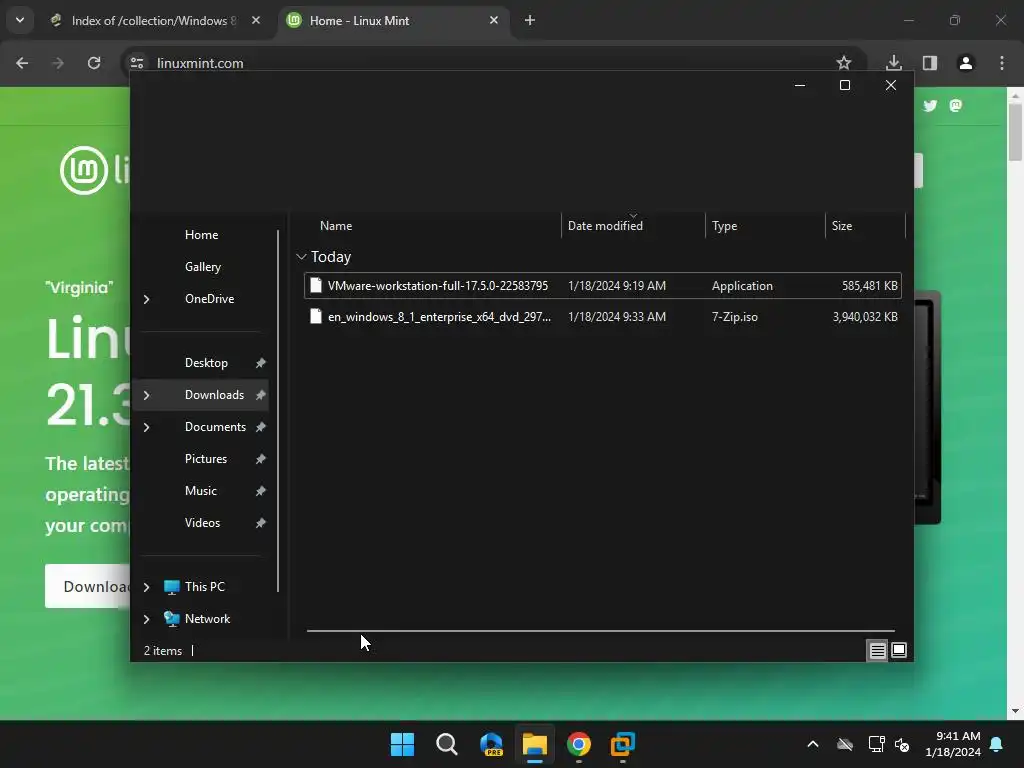1024x768 pixels.
Task: Open site information icon in address bar
Action: pyautogui.click(x=137, y=63)
